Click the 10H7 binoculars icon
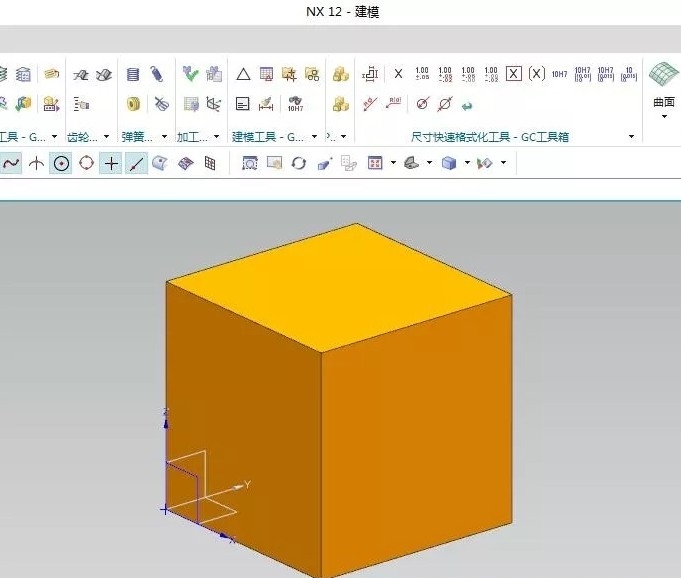 [295, 104]
